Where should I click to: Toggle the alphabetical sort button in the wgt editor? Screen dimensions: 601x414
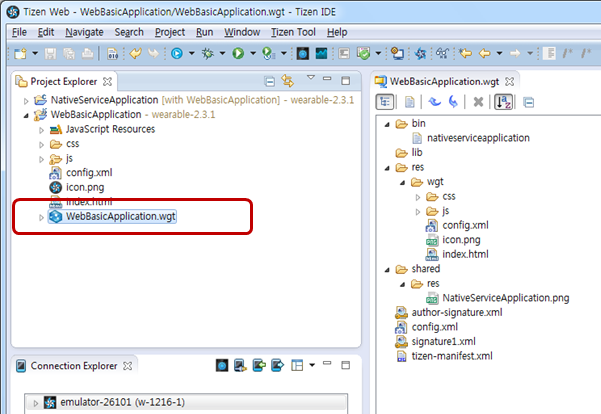click(x=505, y=102)
